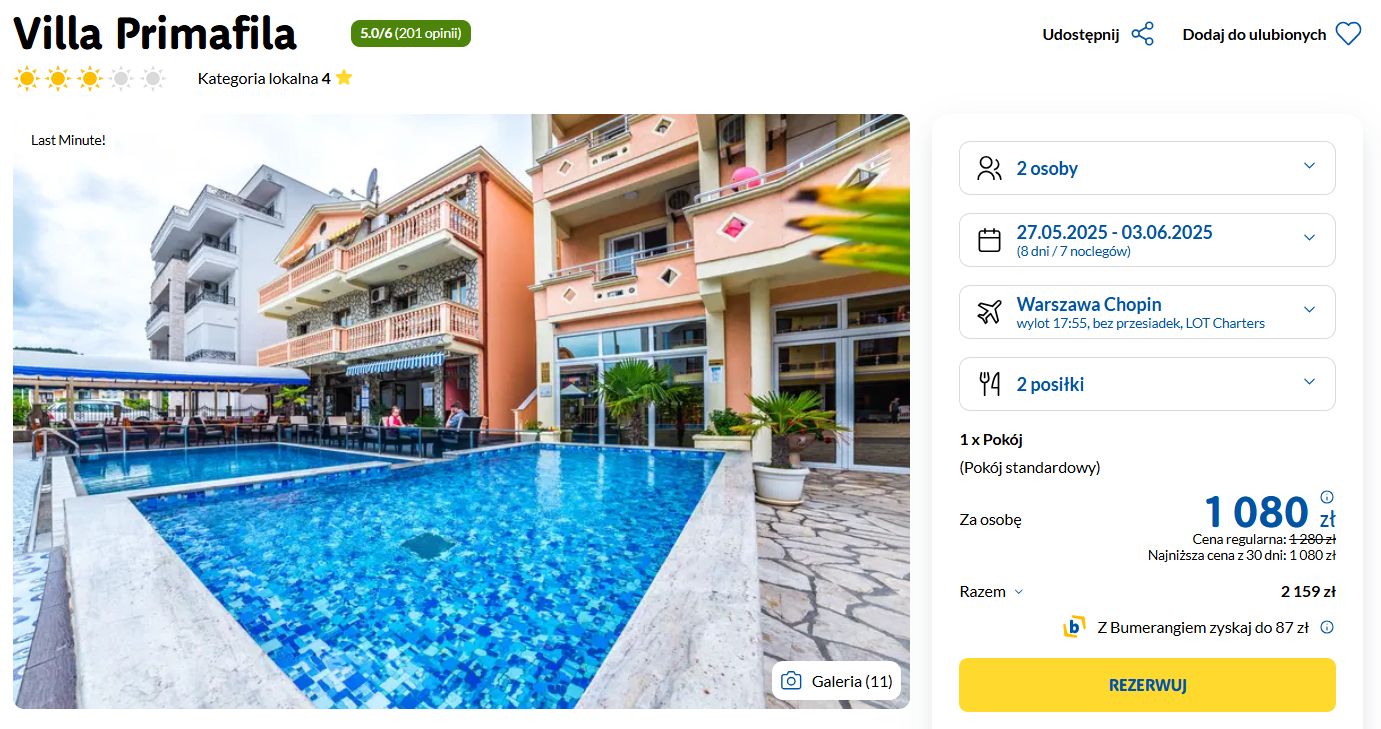
Task: Click the yellow REZERWUJ button
Action: (x=1147, y=685)
